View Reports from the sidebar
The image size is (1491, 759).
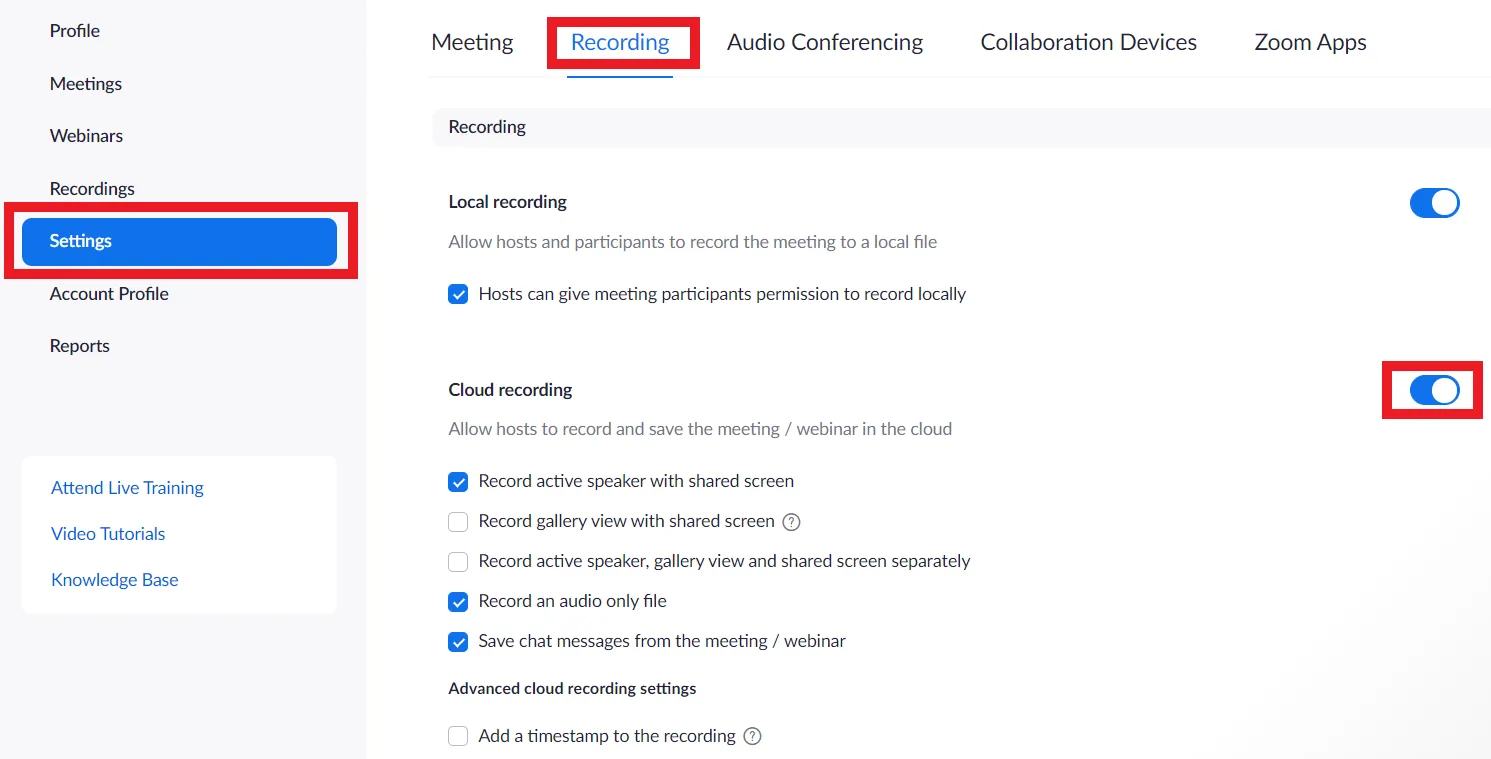79,345
